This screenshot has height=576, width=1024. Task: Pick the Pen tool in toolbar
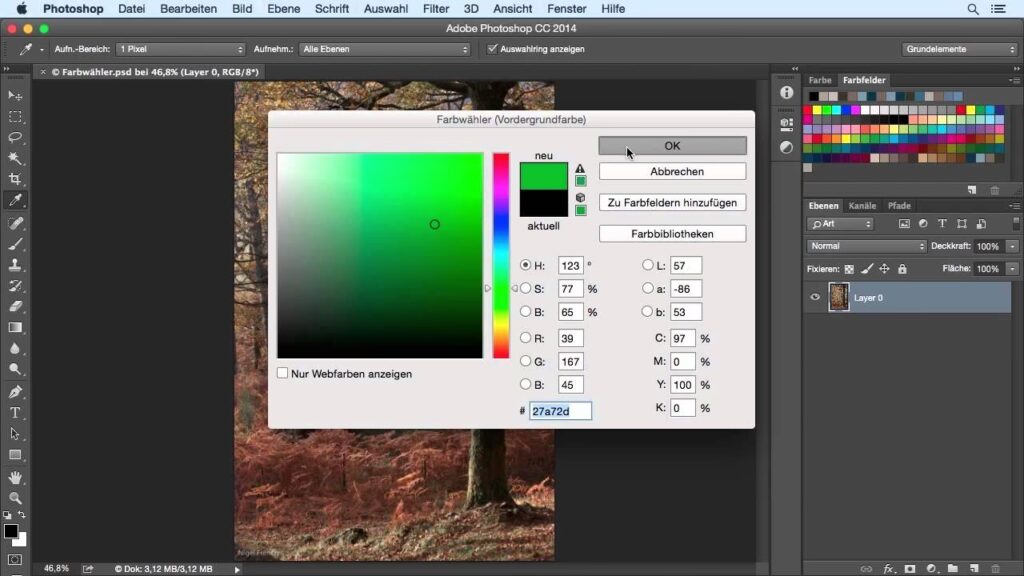coord(15,391)
